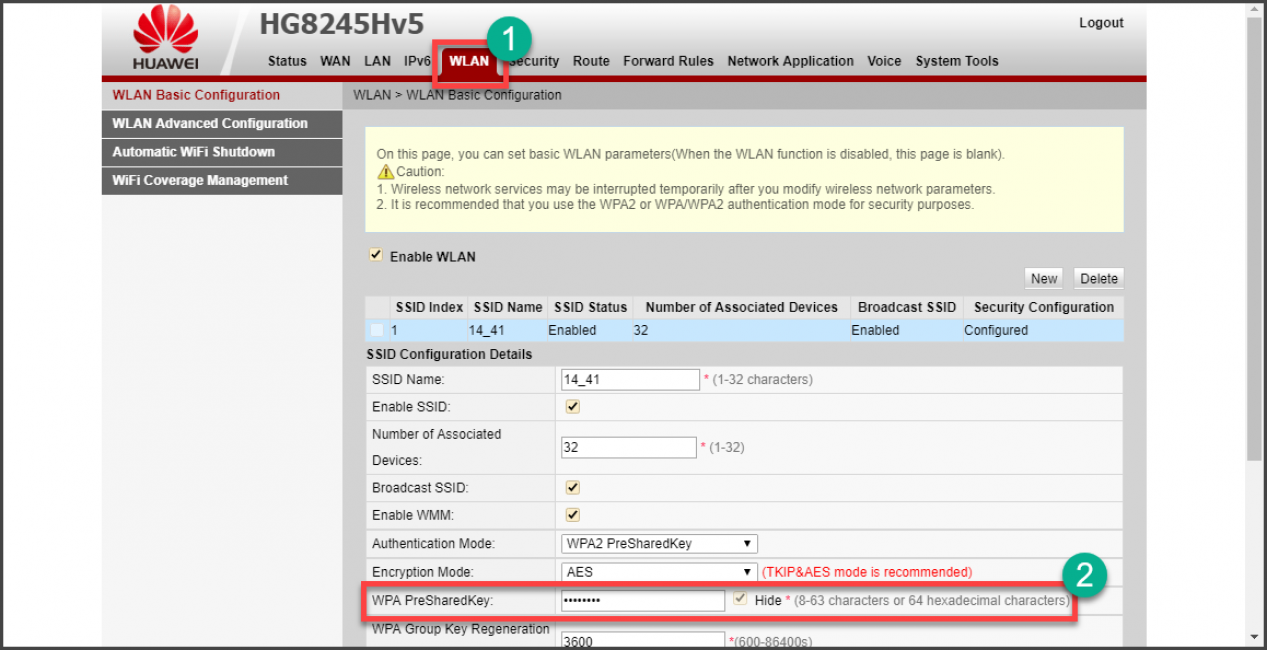Toggle the Enable WMM checkbox
This screenshot has width=1267, height=650.
[x=573, y=515]
